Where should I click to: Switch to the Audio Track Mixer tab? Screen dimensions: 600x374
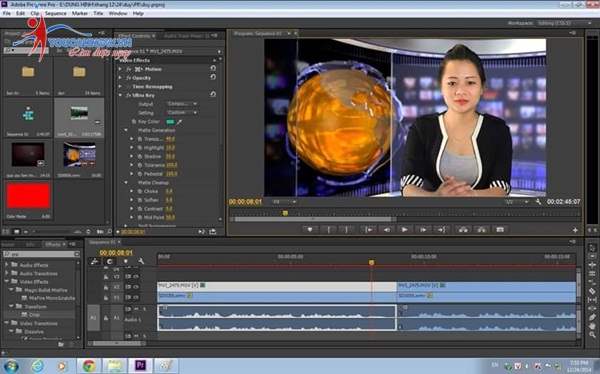(187, 36)
